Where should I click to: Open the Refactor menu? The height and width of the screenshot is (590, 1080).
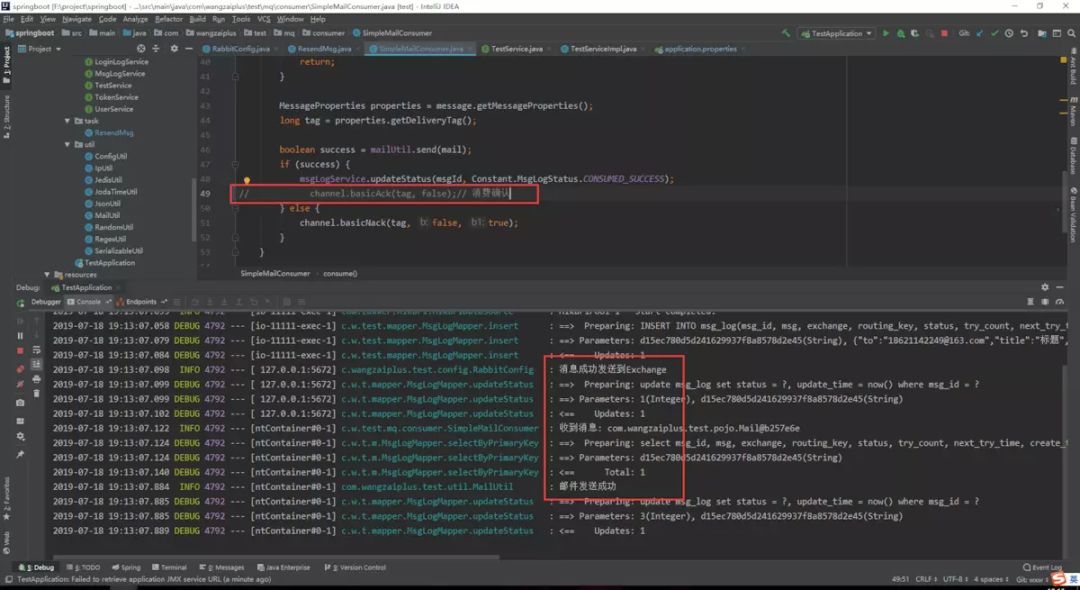click(169, 19)
